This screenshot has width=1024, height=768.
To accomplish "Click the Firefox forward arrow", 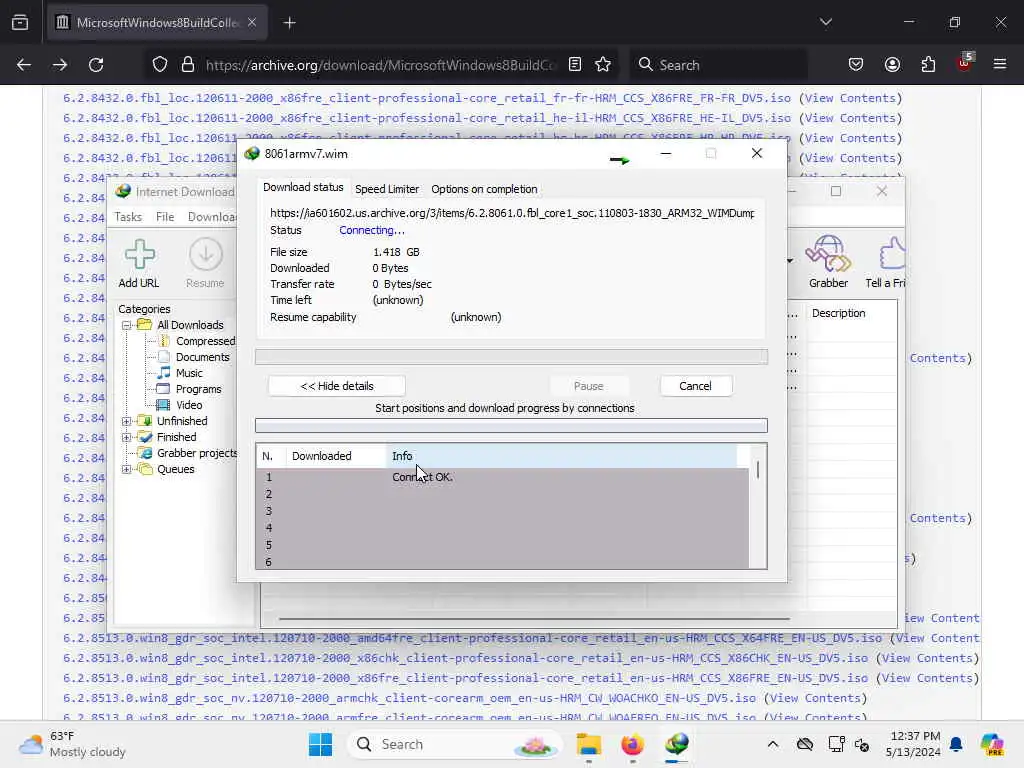I will coord(60,65).
